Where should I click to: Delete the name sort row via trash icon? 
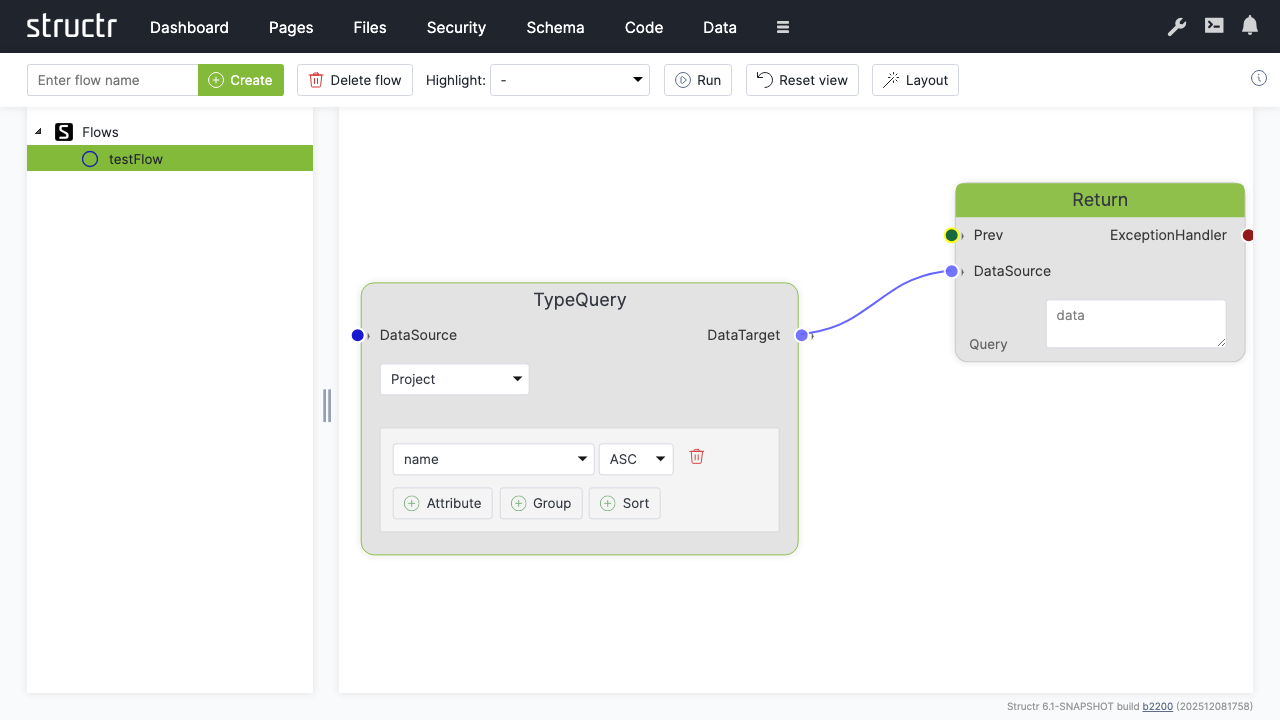point(697,457)
